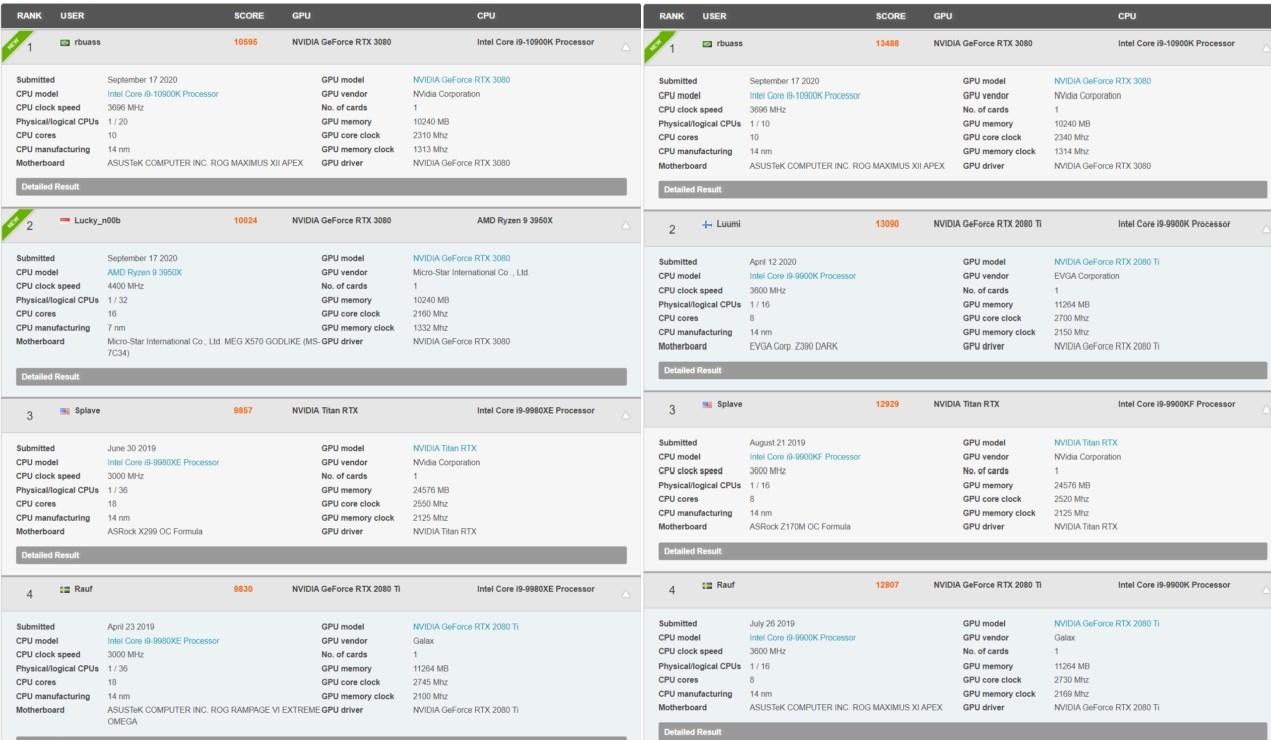Open Detailed Result for rbuass's 10595 score
Viewport: 1271px width, 740px height.
coord(321,187)
